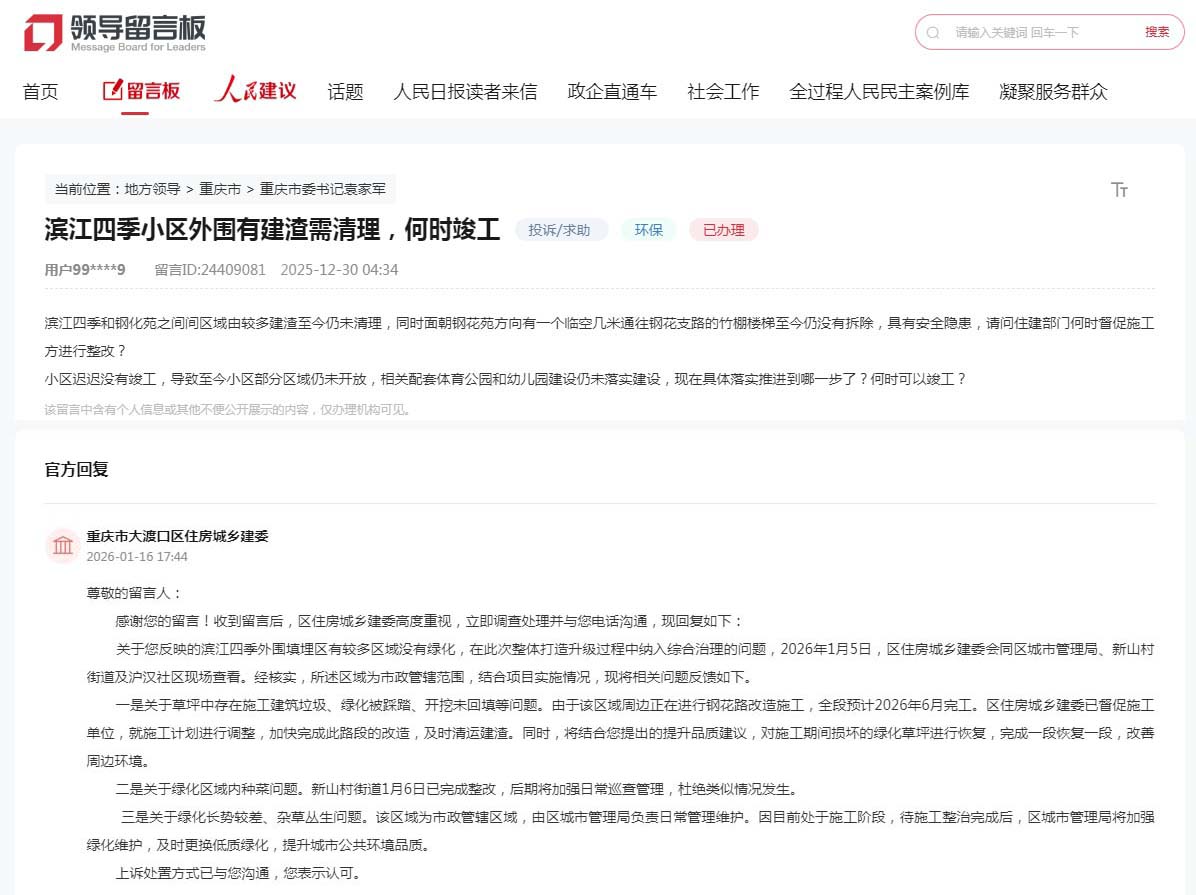Open the 重庆市 breadcrumb link

(220, 188)
